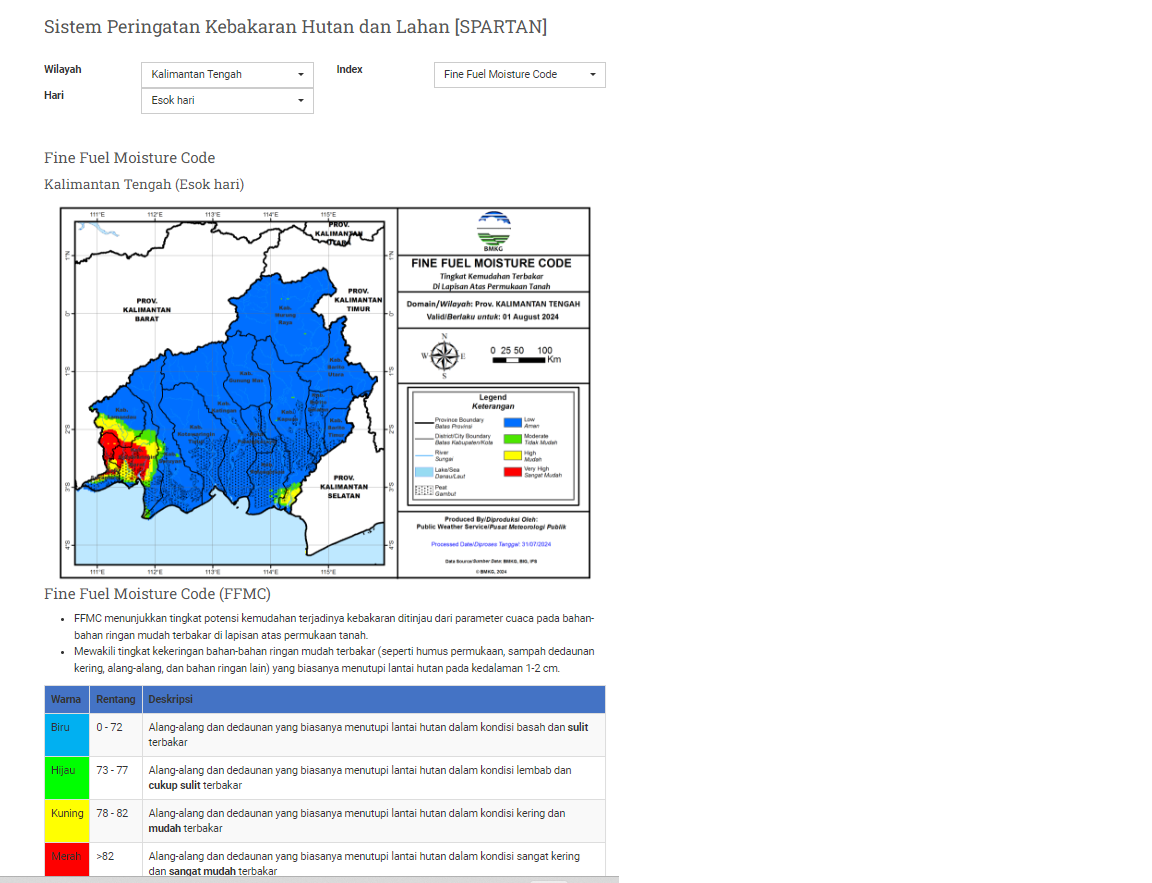Click the bullet starting 'FFMC menunjukkan tingkat potensi'
Viewport: 1152px width, 883px height.
coord(334,627)
